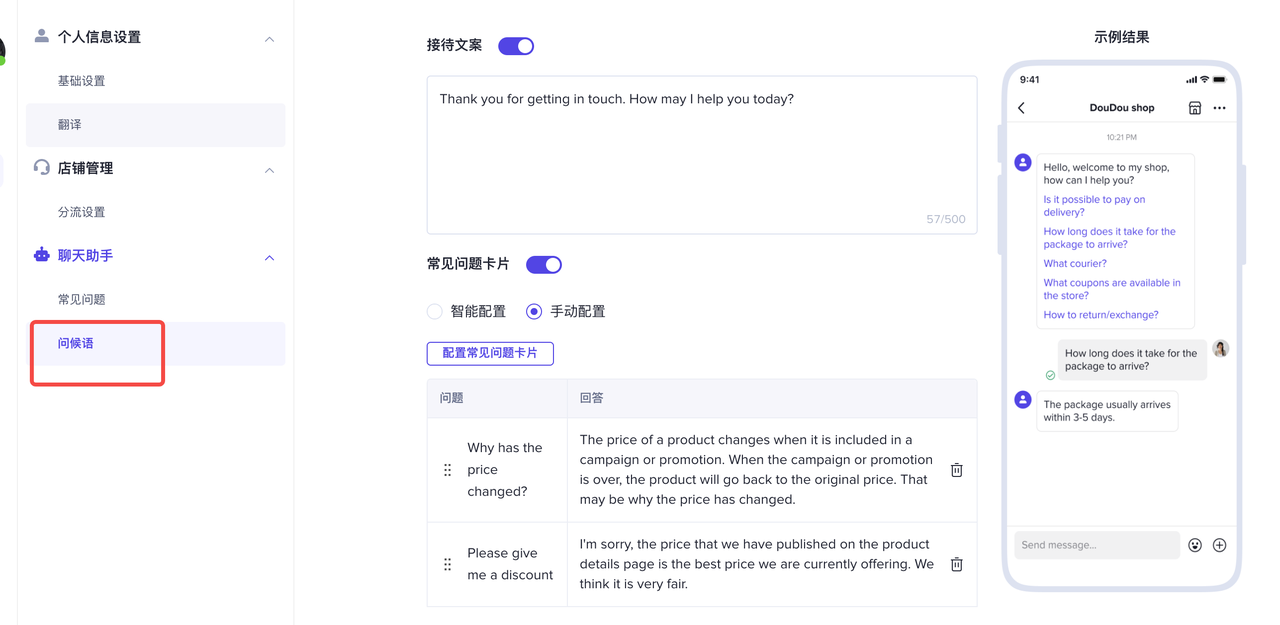This screenshot has width=1280, height=625.
Task: Click drag handle beside "Please give me a discount"
Action: pyautogui.click(x=447, y=564)
